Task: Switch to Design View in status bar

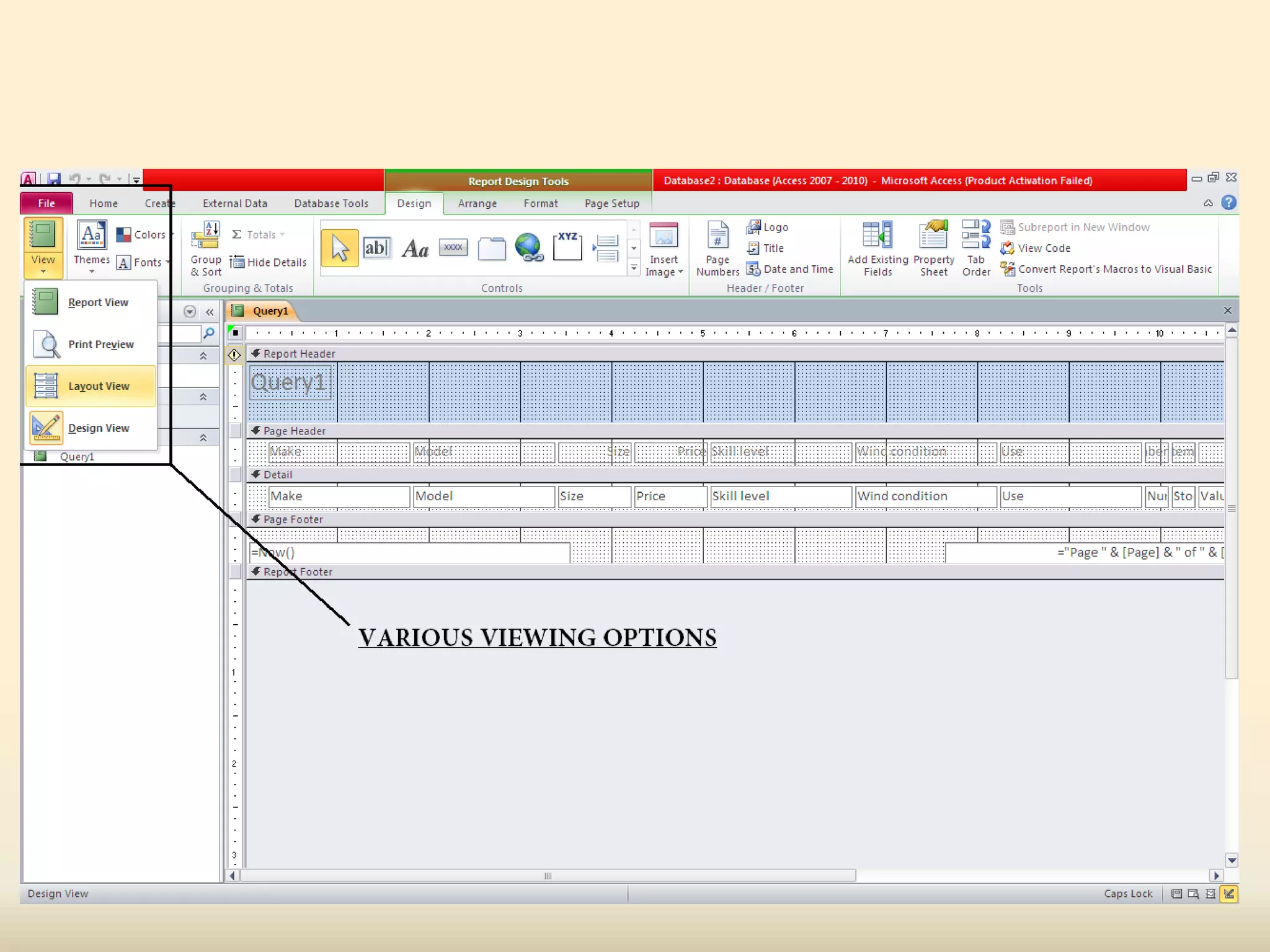Action: click(1228, 894)
